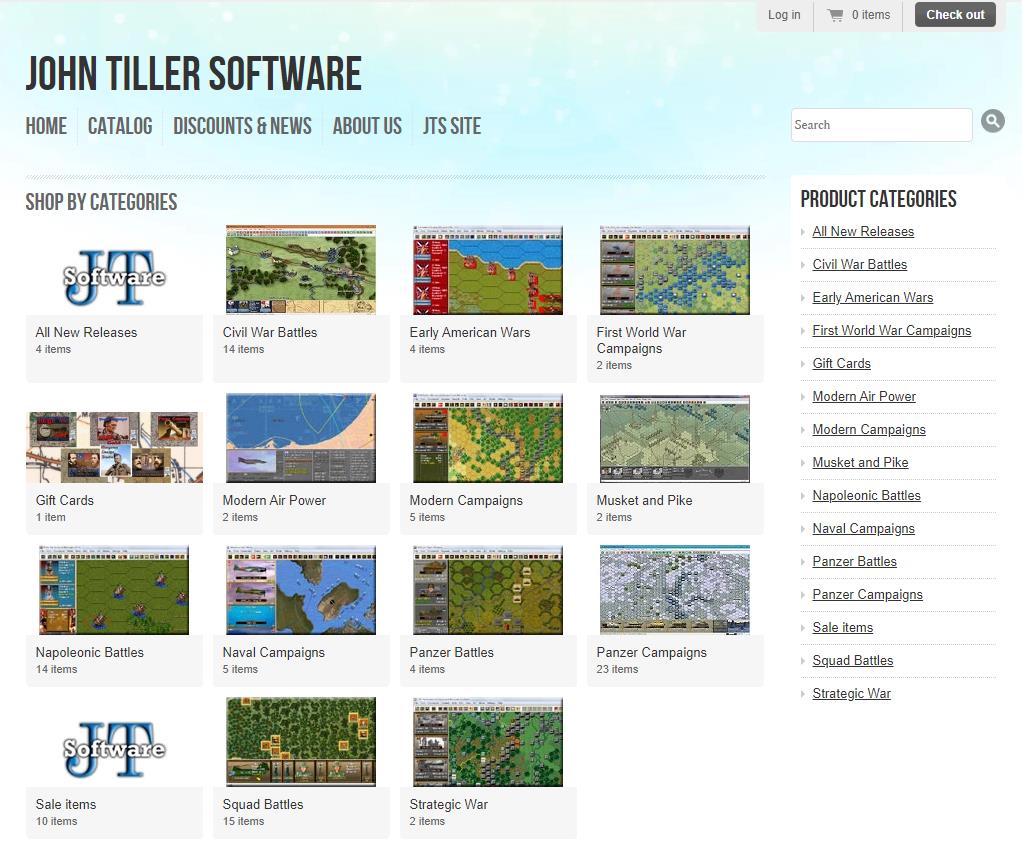
Task: Visit the JTS SITE menu link
Action: (452, 126)
